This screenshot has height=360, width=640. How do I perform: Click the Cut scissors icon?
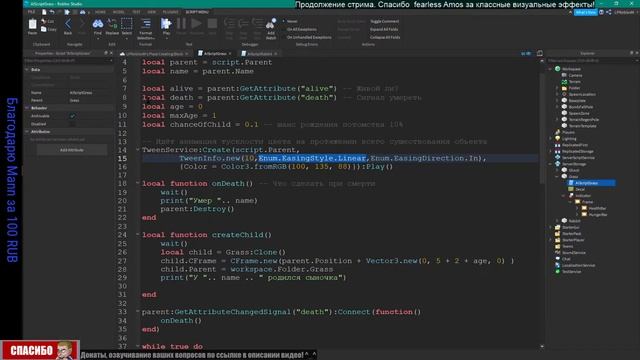[x=44, y=21]
